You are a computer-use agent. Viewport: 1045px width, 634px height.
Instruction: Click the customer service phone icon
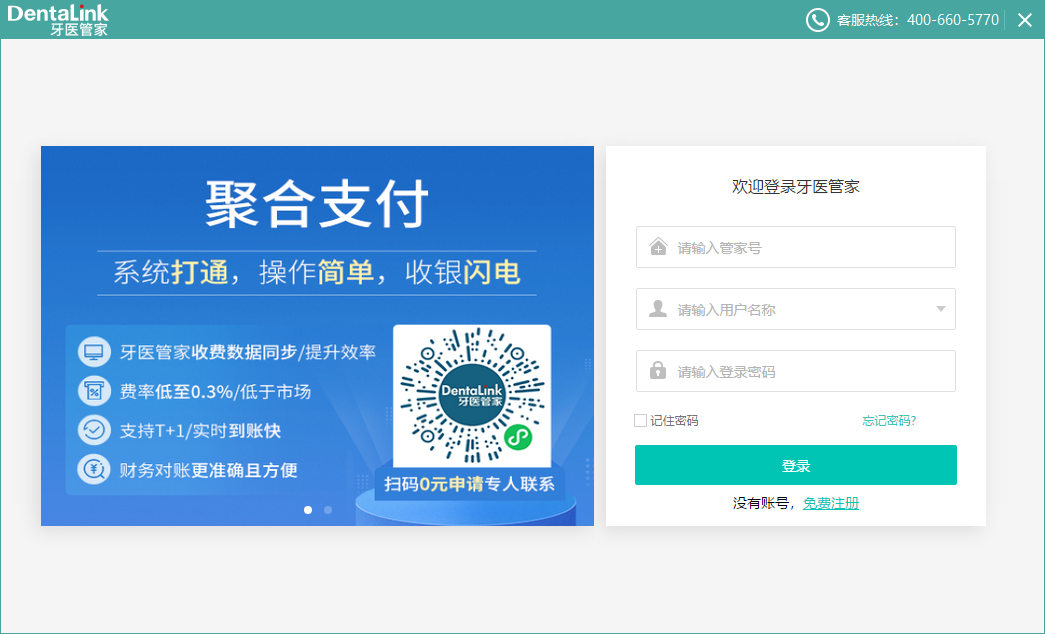point(817,20)
